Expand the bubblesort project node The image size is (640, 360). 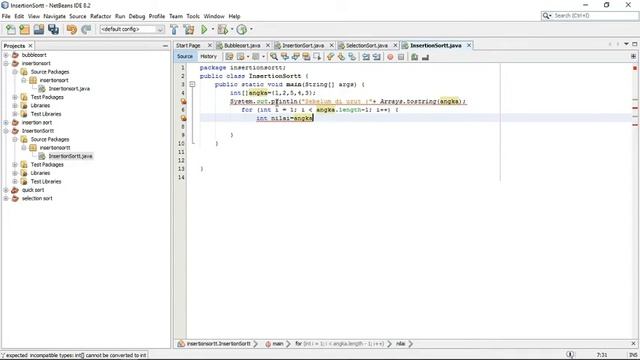coord(6,55)
